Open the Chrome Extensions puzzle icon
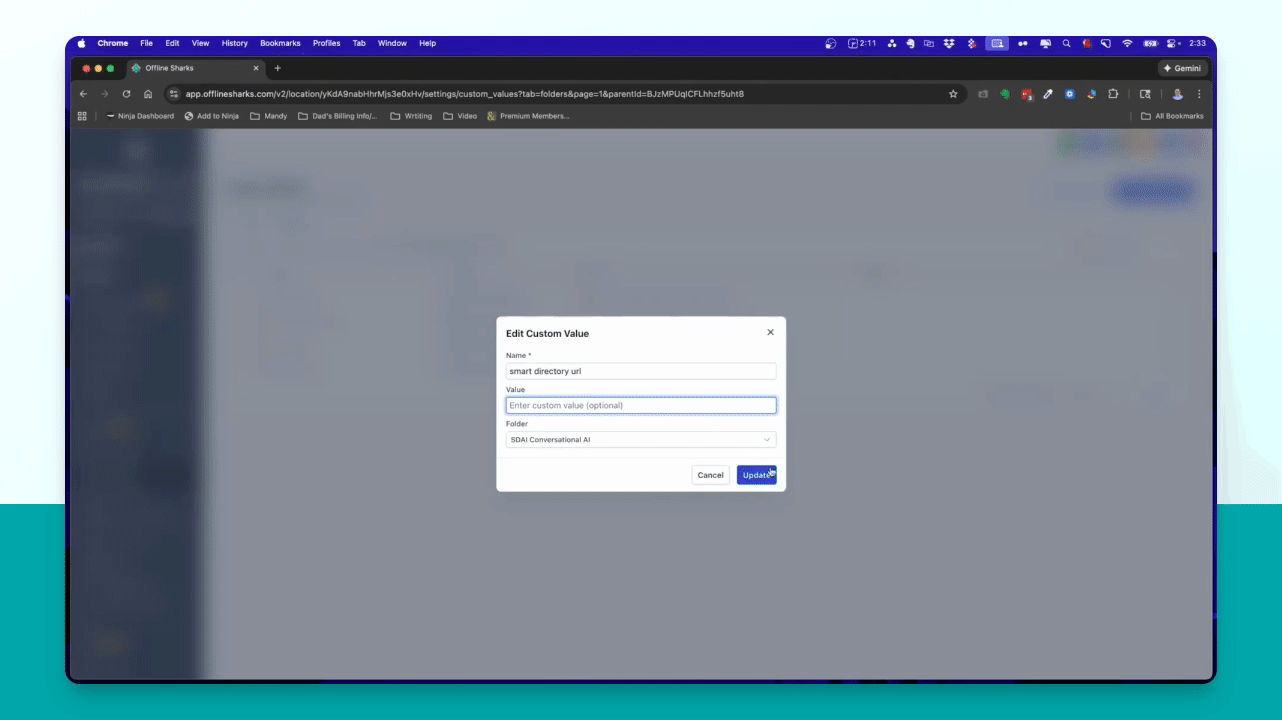This screenshot has width=1282, height=720. coord(1113,94)
